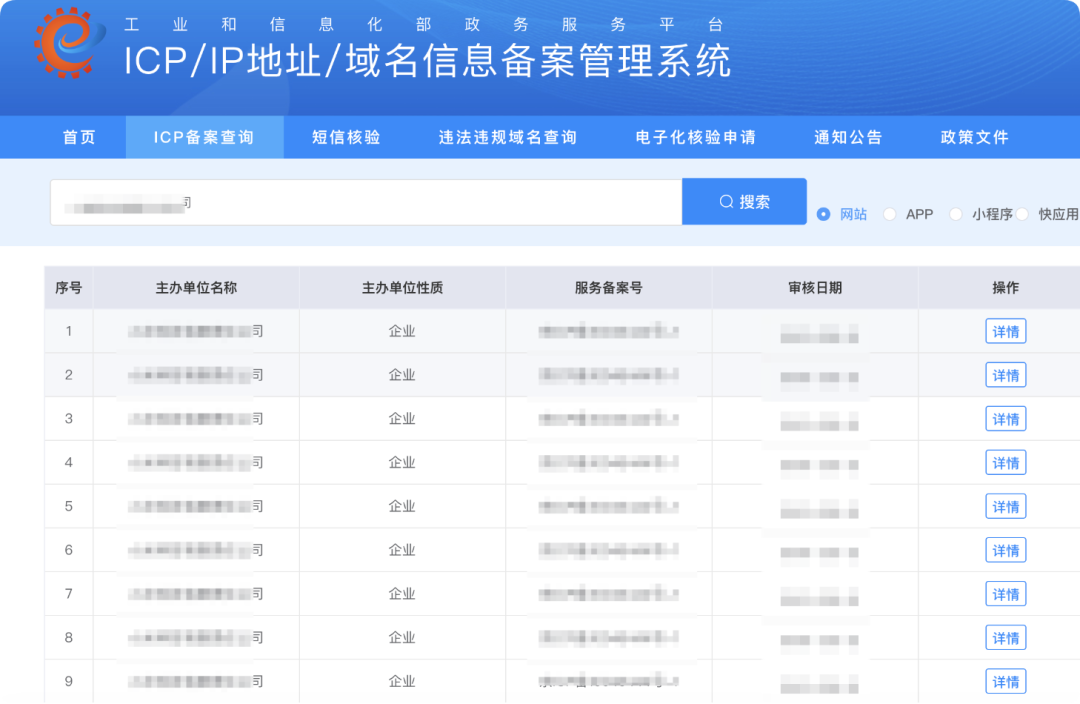This screenshot has width=1080, height=704.
Task: Click the 审核日期 column header
Action: pos(816,288)
